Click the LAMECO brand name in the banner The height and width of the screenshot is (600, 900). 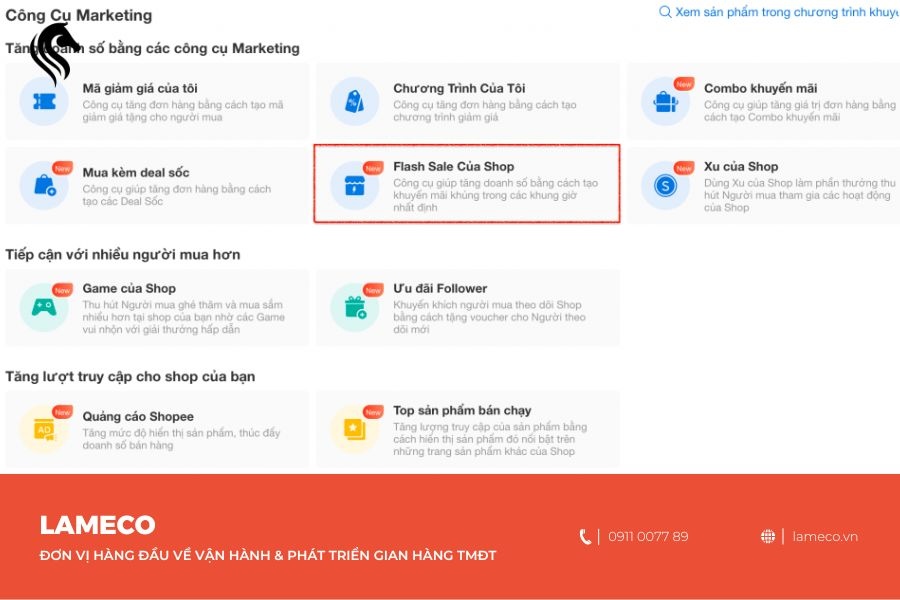tap(98, 525)
